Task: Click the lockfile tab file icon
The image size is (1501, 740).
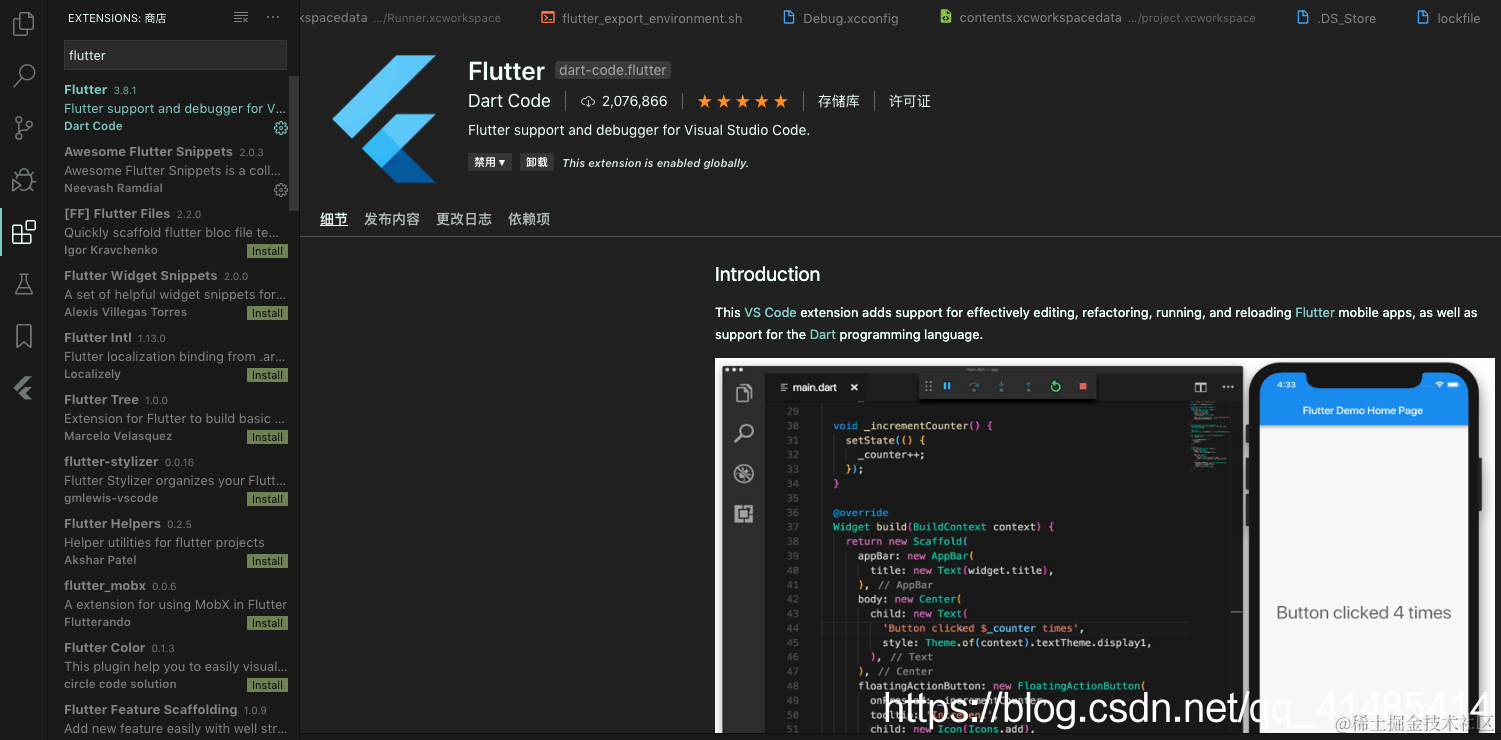Action: [x=1423, y=17]
